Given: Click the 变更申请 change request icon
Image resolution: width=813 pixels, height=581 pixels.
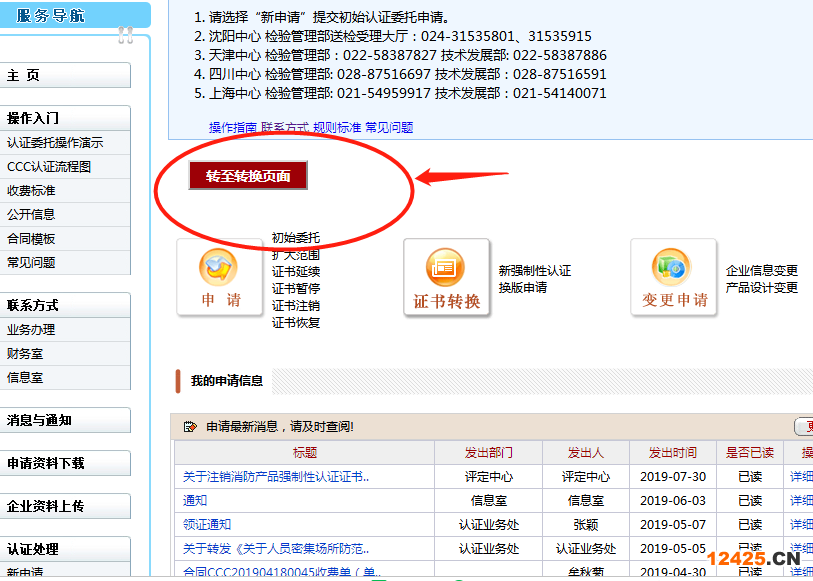Looking at the screenshot, I should pos(673,277).
